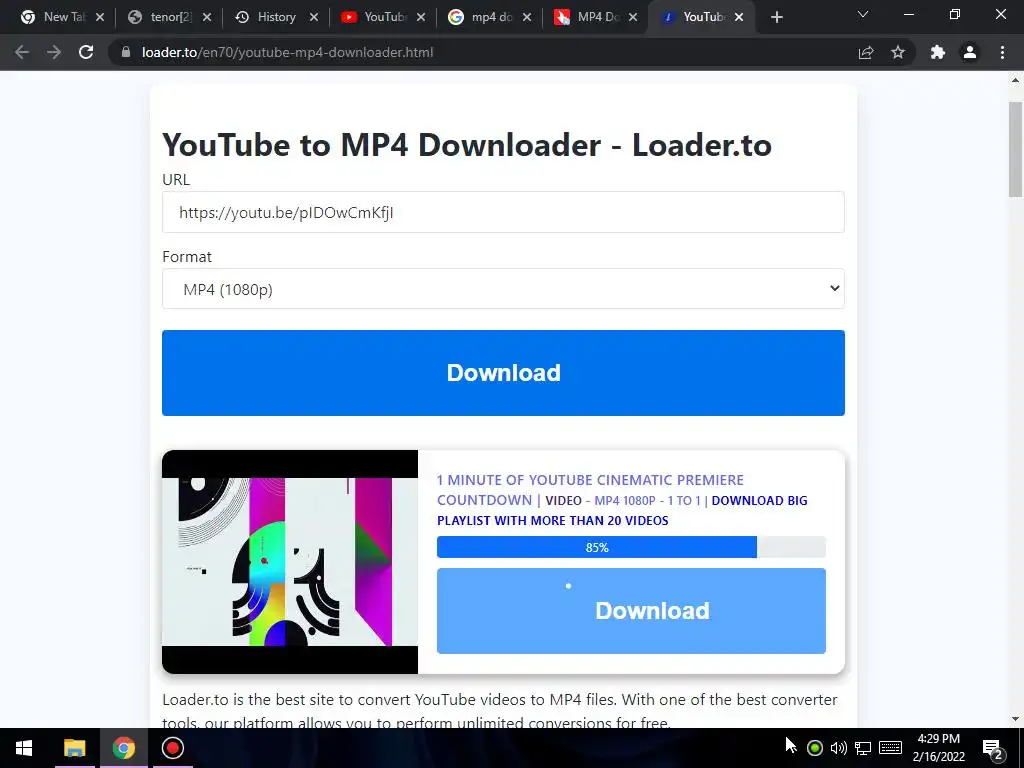Open the Format MP4 (1080p) dropdown

503,289
